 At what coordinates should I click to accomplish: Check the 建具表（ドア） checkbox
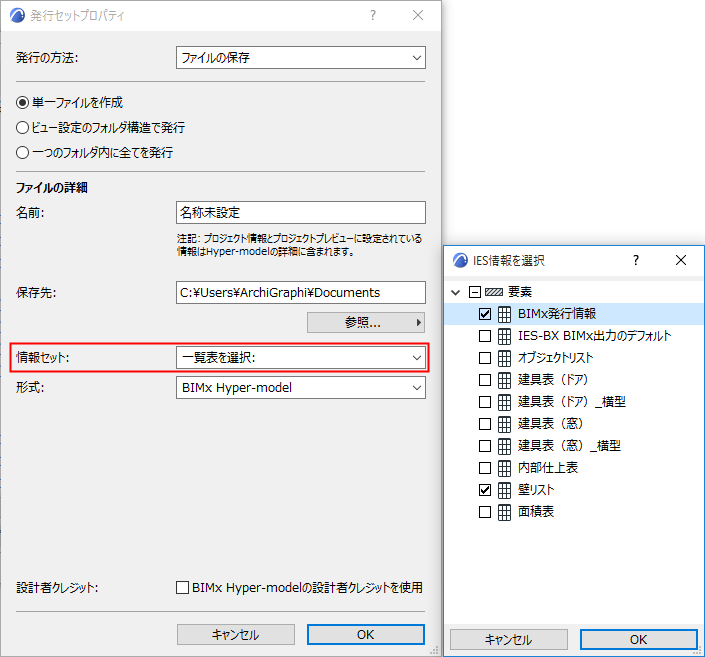(x=485, y=380)
